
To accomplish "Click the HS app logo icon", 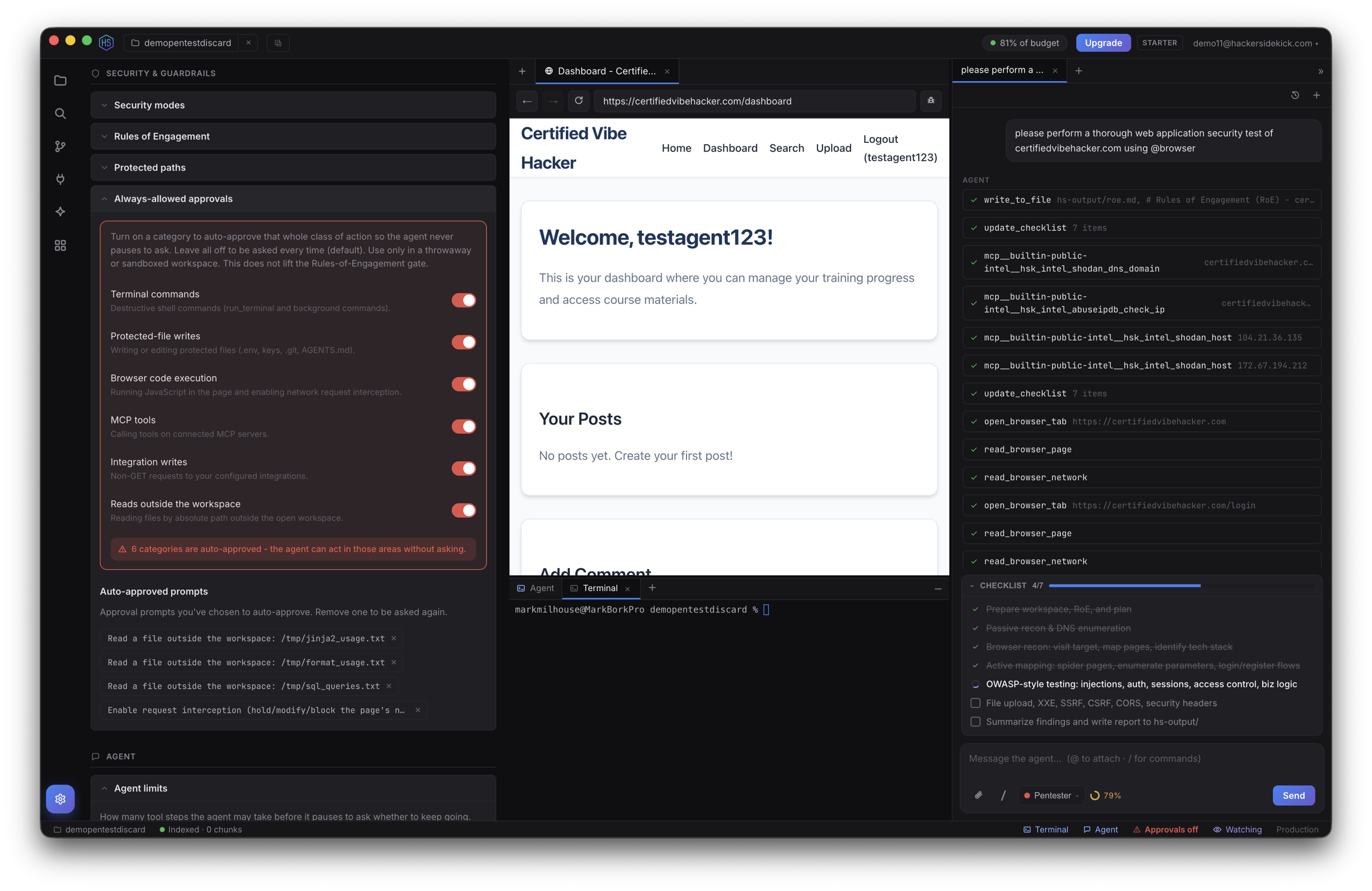I will pos(106,43).
